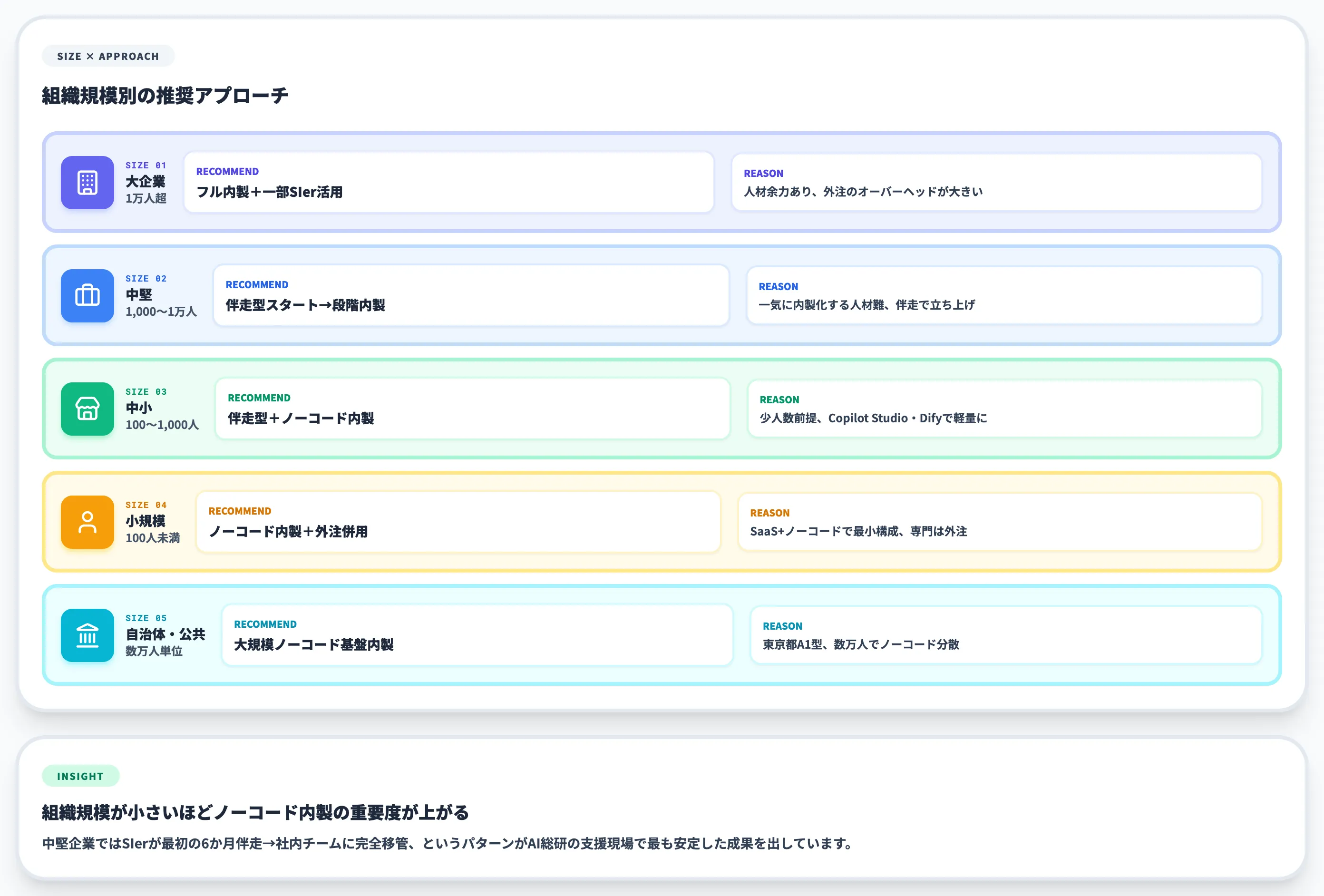
Task: Click the REASON label in 大企業 row
Action: [x=763, y=173]
